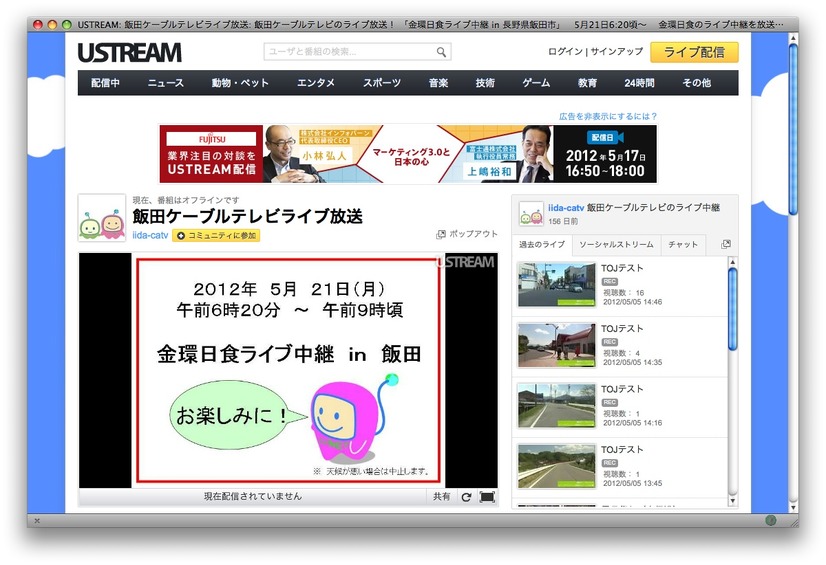Click the popout icon above the player
The image size is (826, 565).
[x=440, y=234]
